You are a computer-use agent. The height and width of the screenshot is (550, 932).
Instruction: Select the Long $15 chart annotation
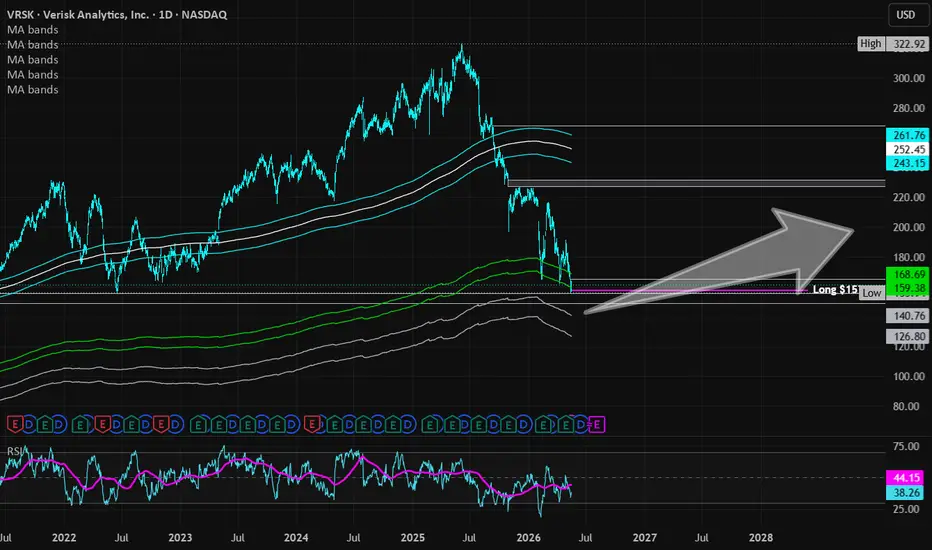835,290
